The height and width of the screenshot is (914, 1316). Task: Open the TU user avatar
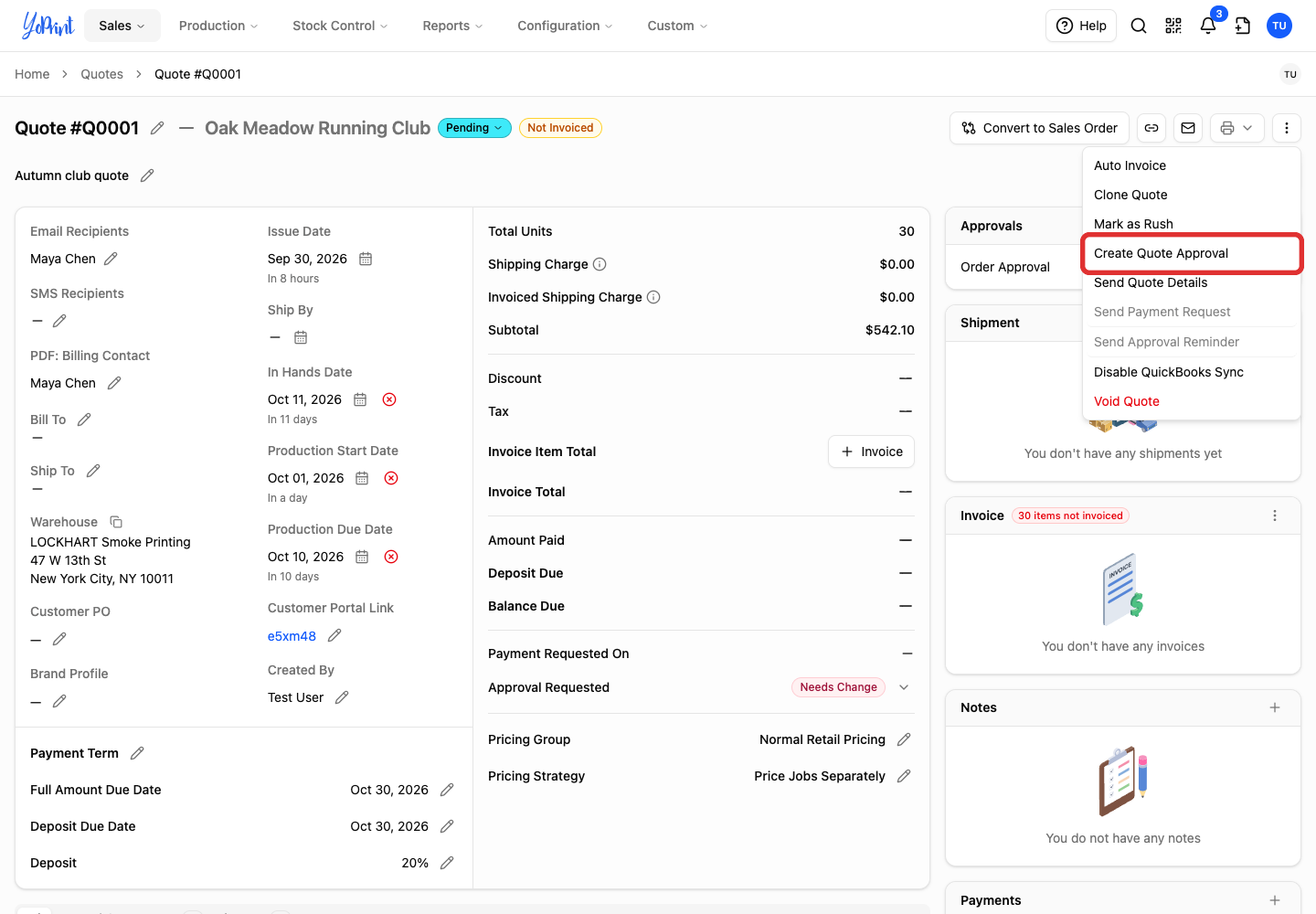click(1279, 26)
